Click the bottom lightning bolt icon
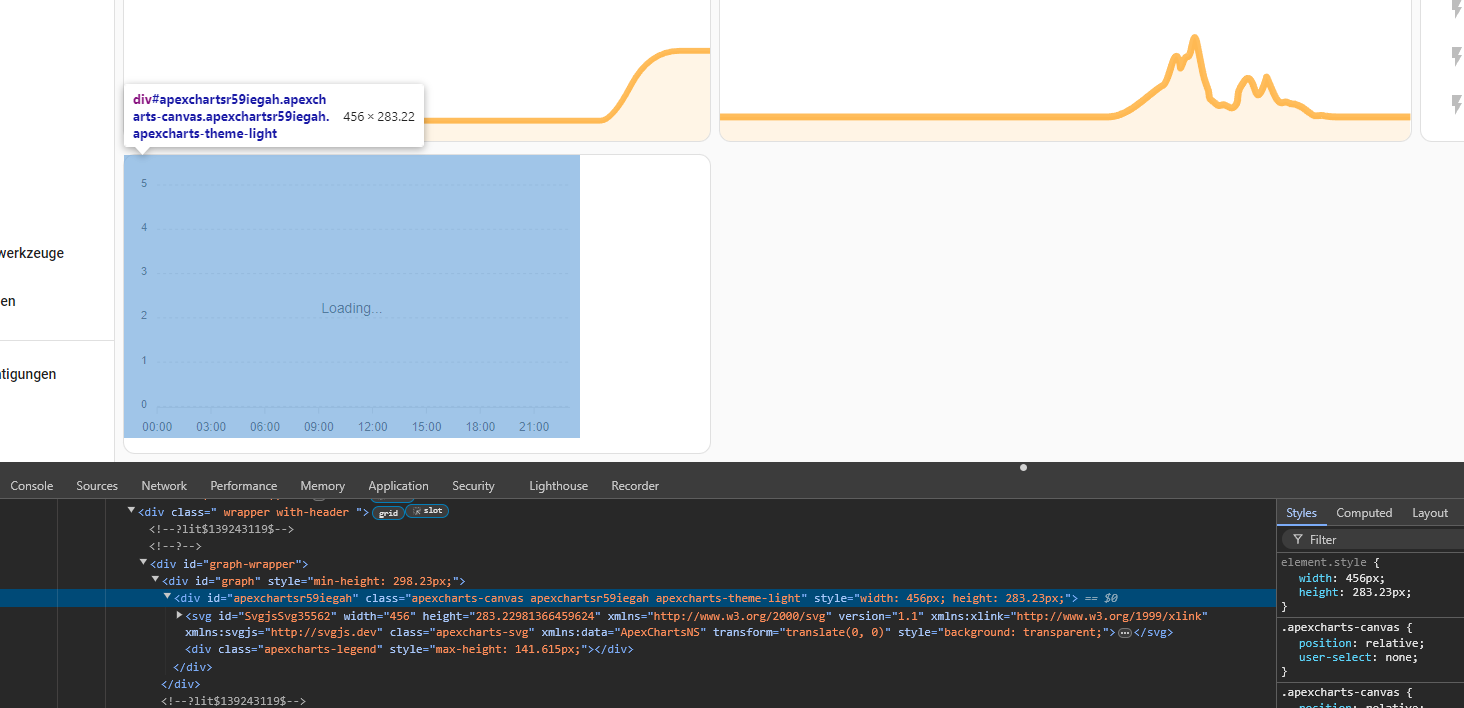The image size is (1464, 708). pos(1457,103)
